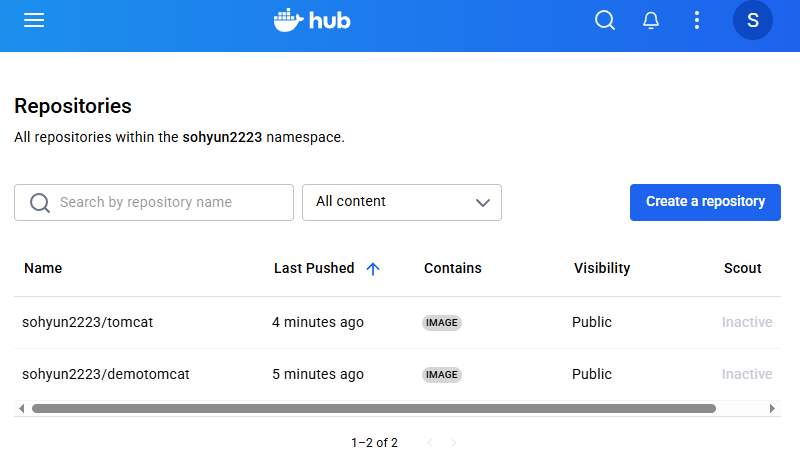Click the Scout column header
The width and height of the screenshot is (800, 461).
[742, 268]
